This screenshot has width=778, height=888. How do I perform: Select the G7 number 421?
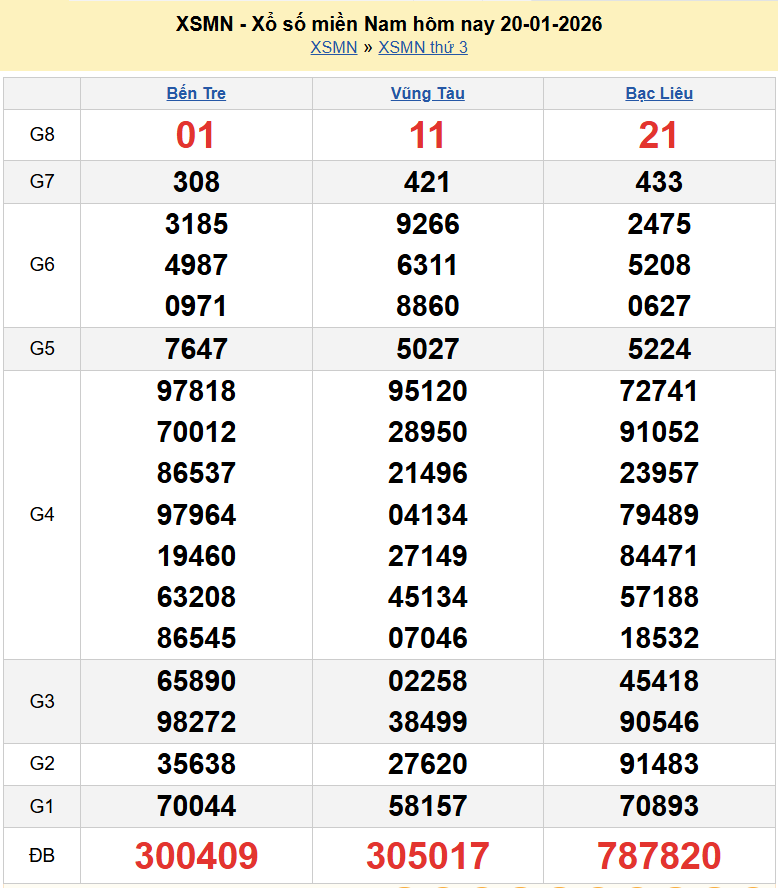point(427,182)
